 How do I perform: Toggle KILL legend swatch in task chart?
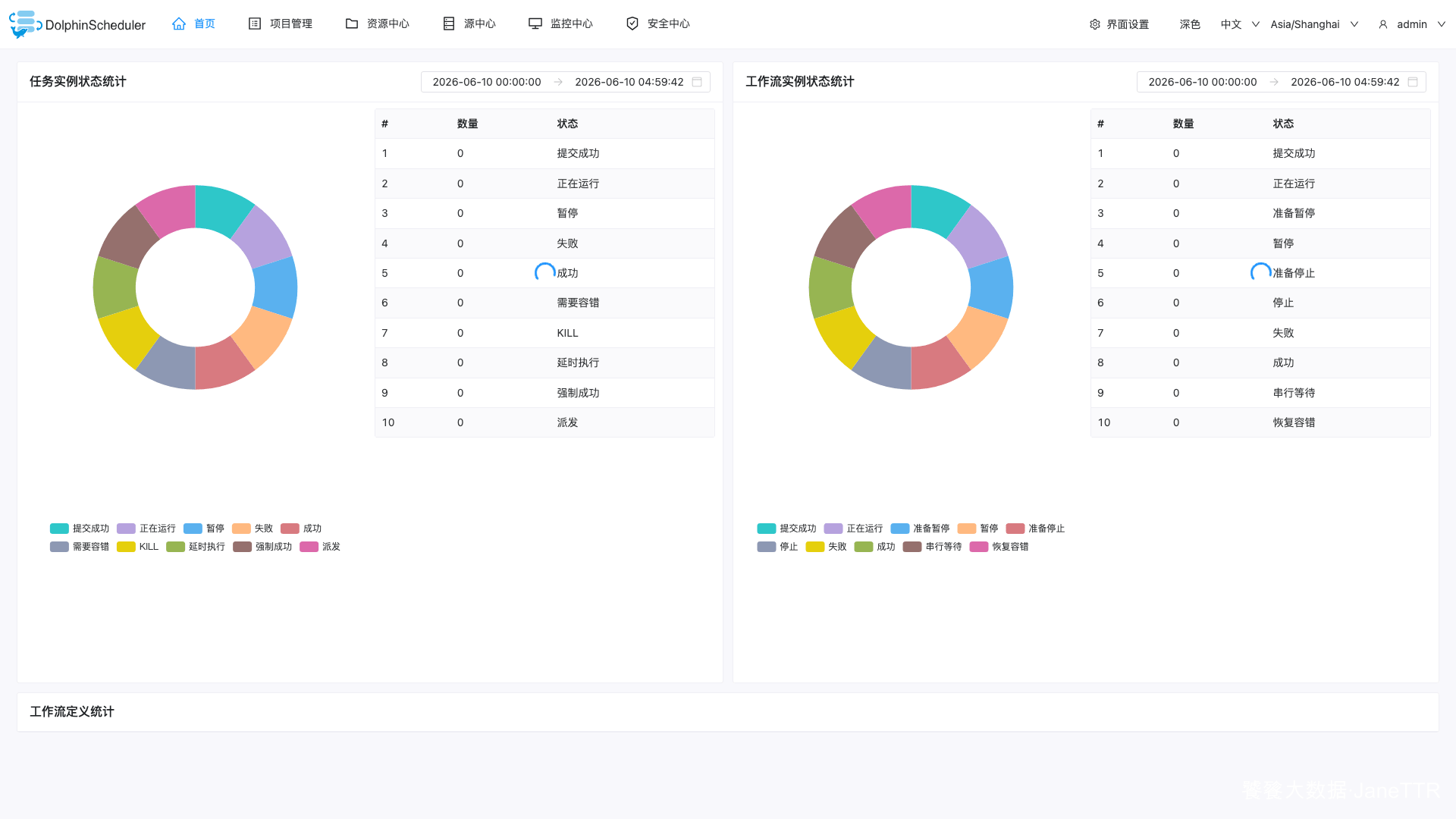pyautogui.click(x=126, y=547)
